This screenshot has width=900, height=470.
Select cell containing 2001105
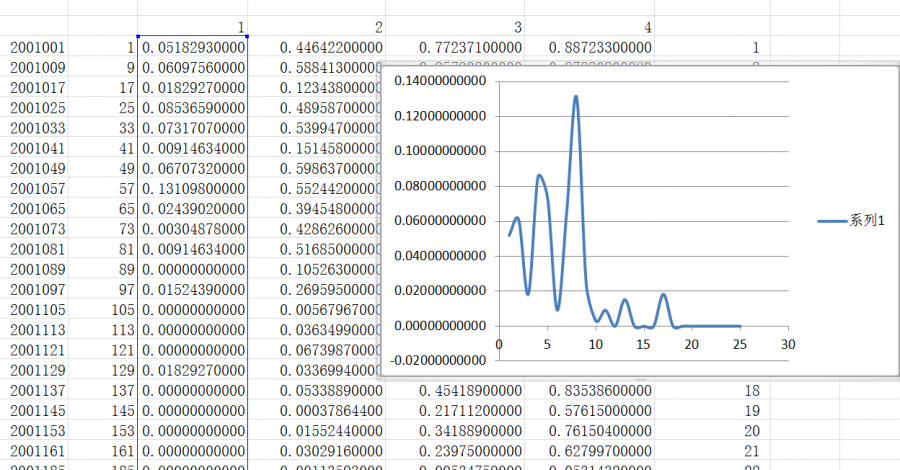(x=34, y=309)
